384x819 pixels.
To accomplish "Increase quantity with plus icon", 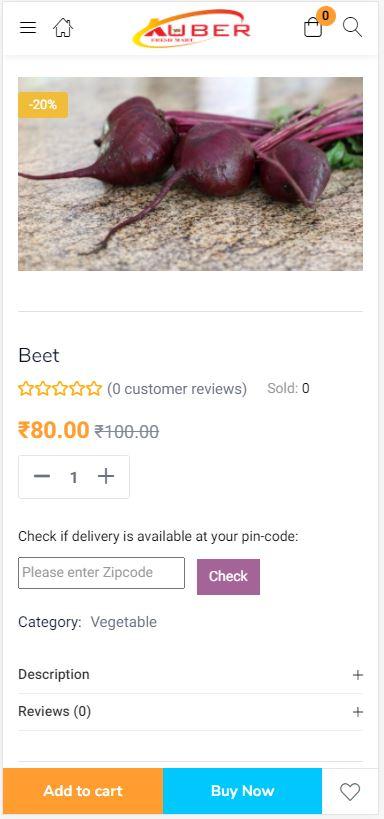I will point(106,476).
